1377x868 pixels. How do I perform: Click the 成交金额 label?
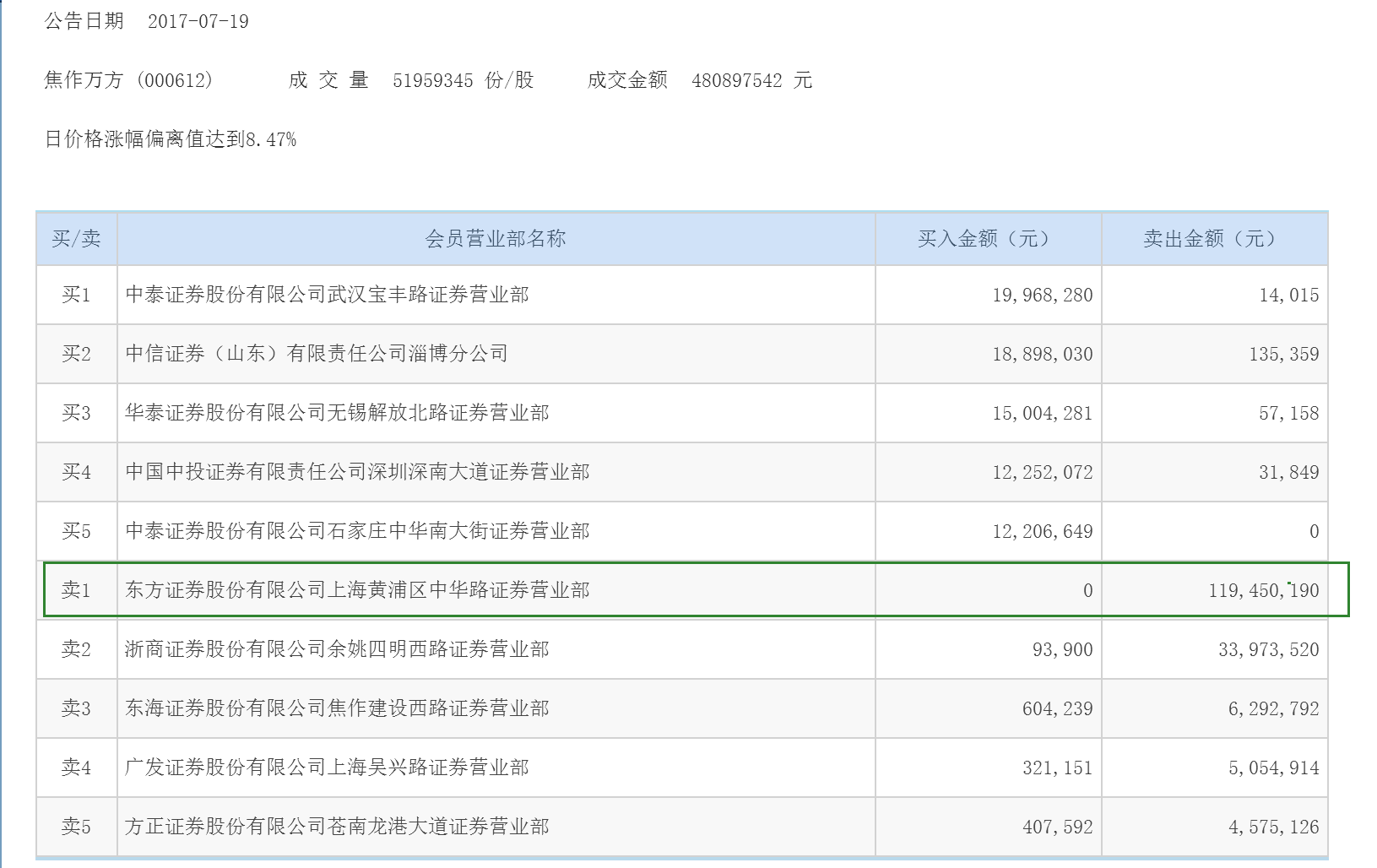tap(628, 80)
